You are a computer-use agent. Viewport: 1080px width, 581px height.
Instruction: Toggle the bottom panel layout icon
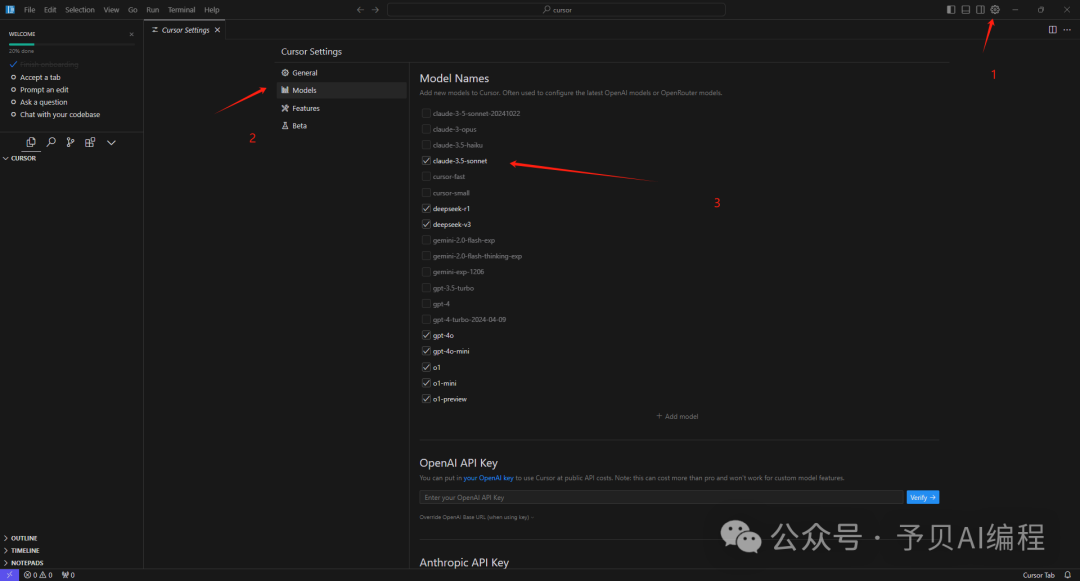point(966,10)
